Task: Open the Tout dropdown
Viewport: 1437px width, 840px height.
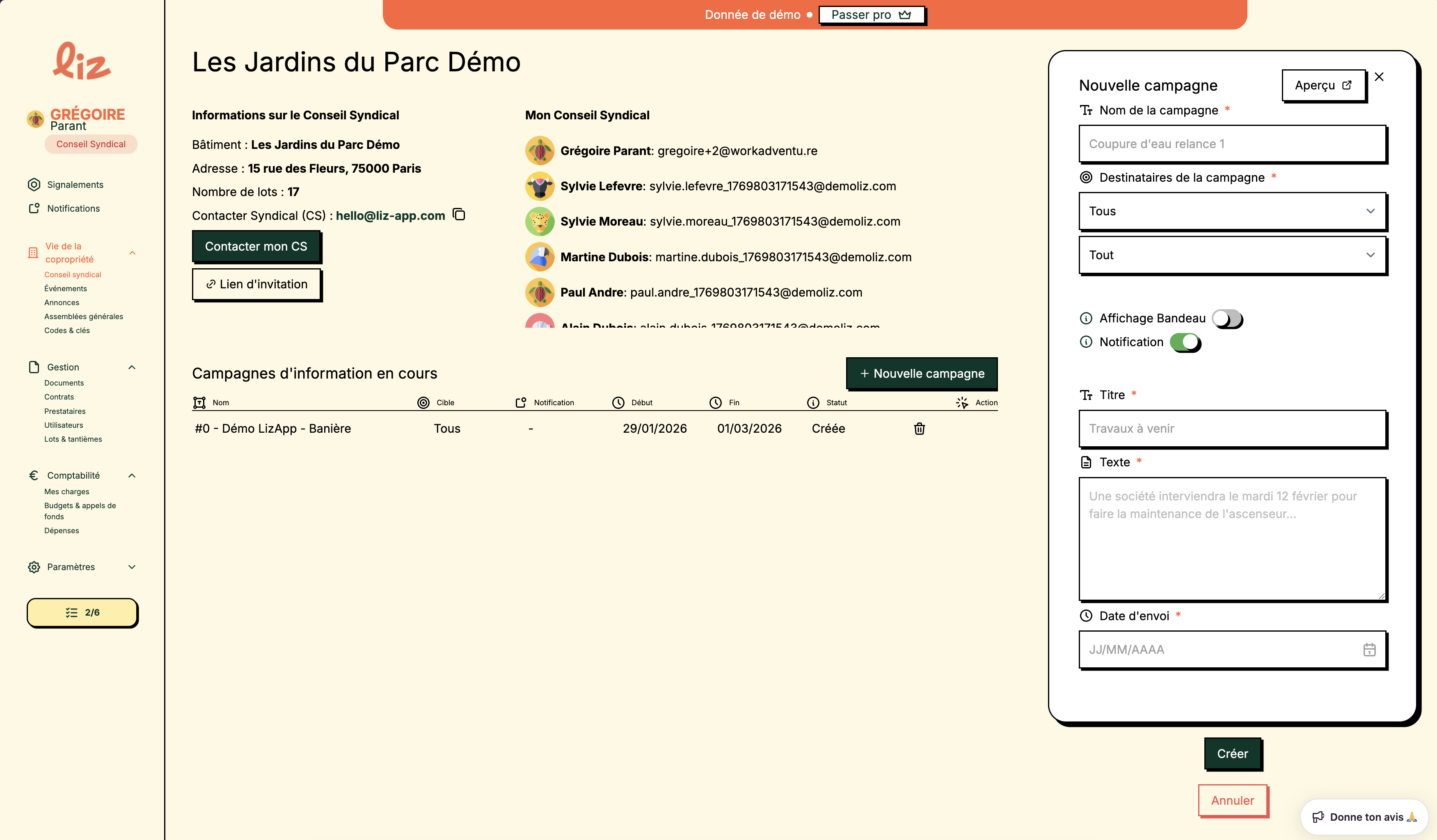Action: [1232, 255]
